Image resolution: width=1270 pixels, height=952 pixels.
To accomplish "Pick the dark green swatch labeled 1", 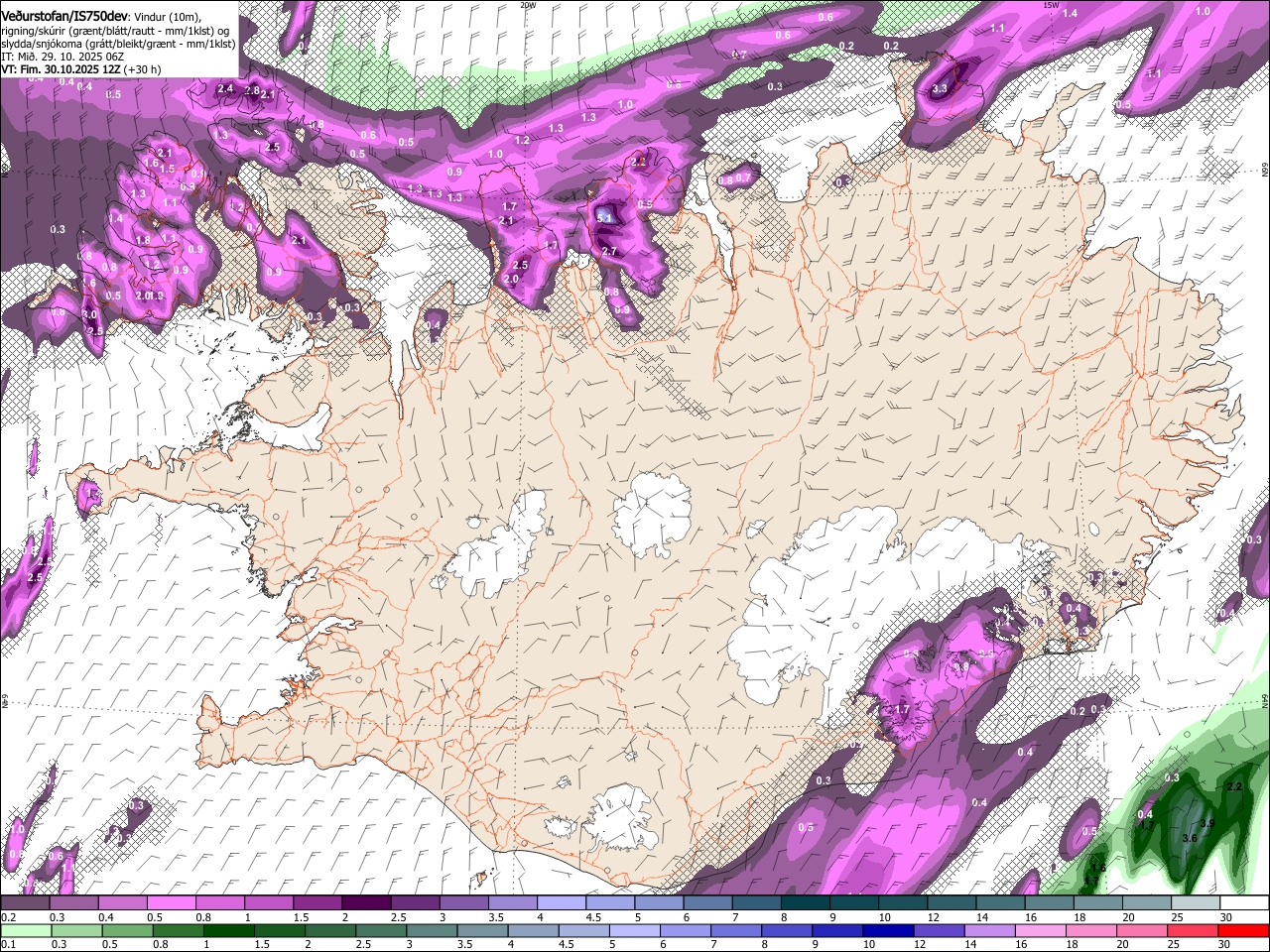I will point(228,930).
